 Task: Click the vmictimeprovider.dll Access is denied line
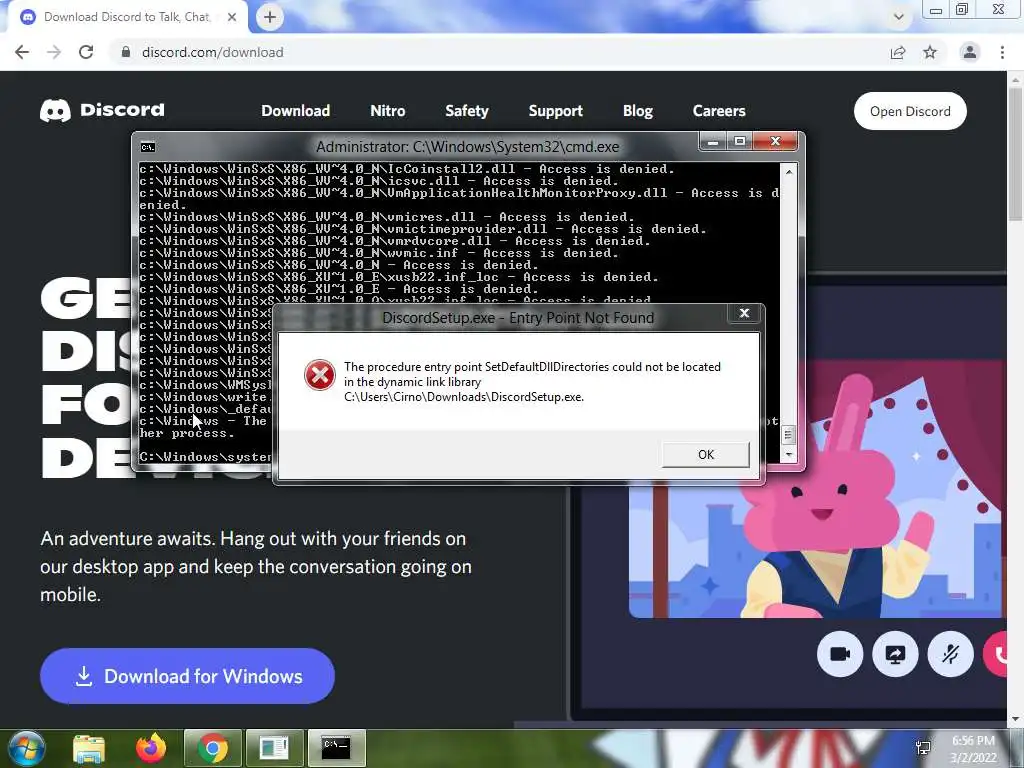point(423,229)
